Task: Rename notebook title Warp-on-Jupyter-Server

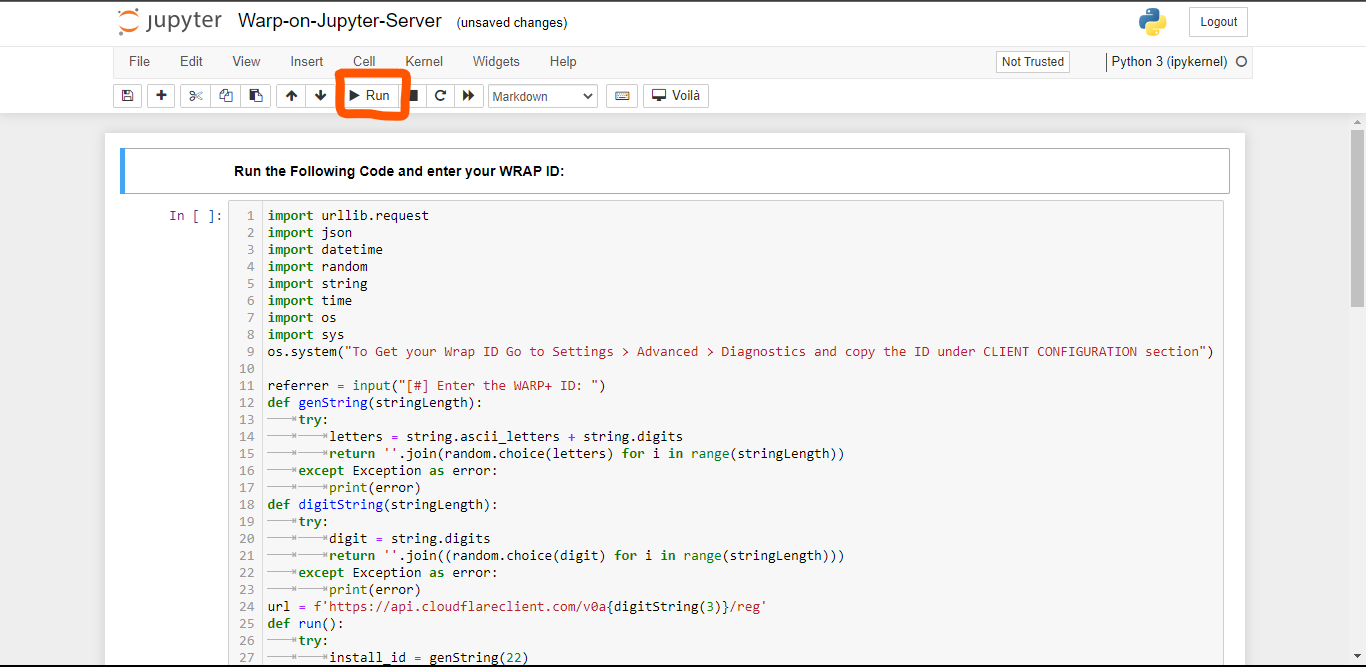Action: click(340, 22)
